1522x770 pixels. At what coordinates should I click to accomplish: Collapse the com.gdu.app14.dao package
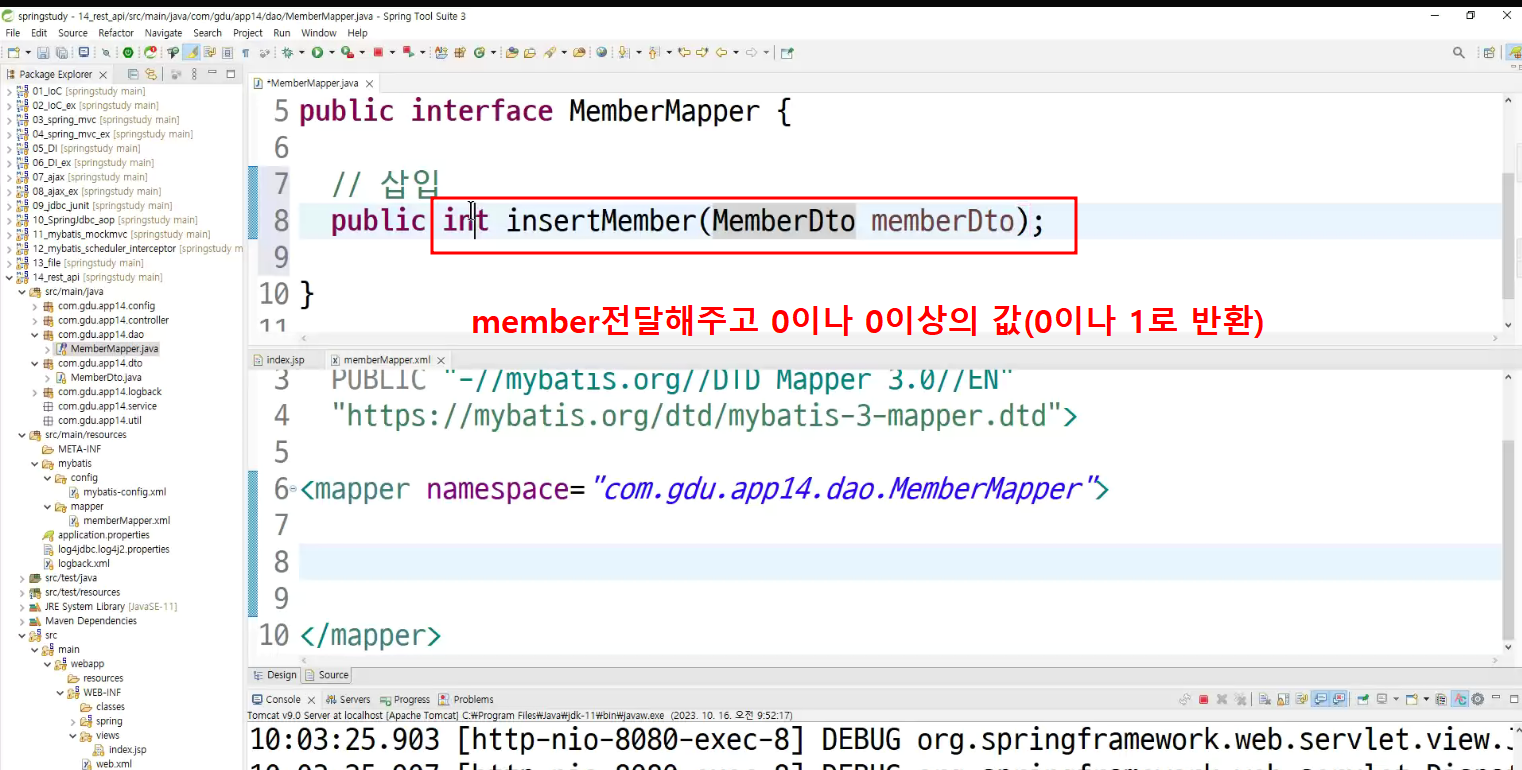(35, 335)
